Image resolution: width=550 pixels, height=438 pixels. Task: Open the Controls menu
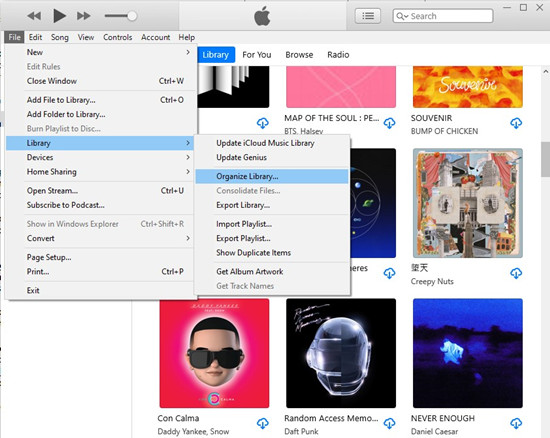[x=118, y=37]
